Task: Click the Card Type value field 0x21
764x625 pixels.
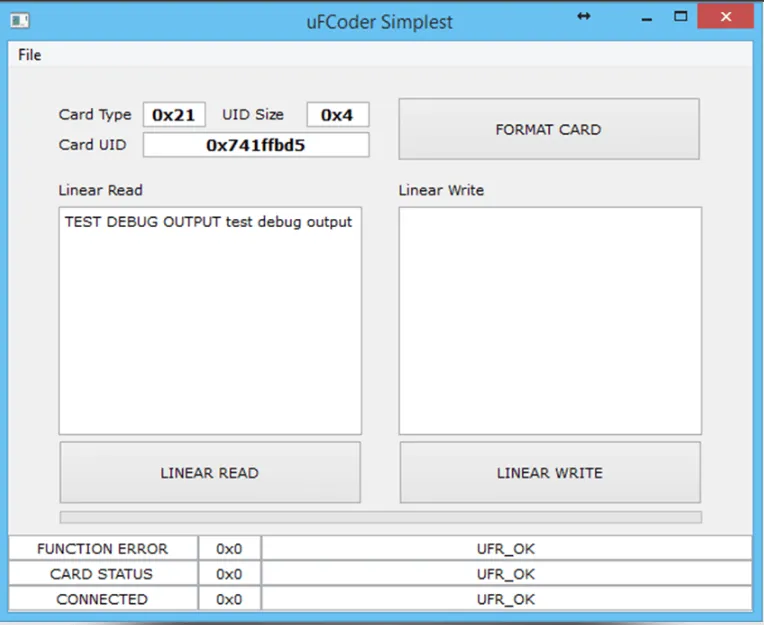Action: [x=174, y=115]
